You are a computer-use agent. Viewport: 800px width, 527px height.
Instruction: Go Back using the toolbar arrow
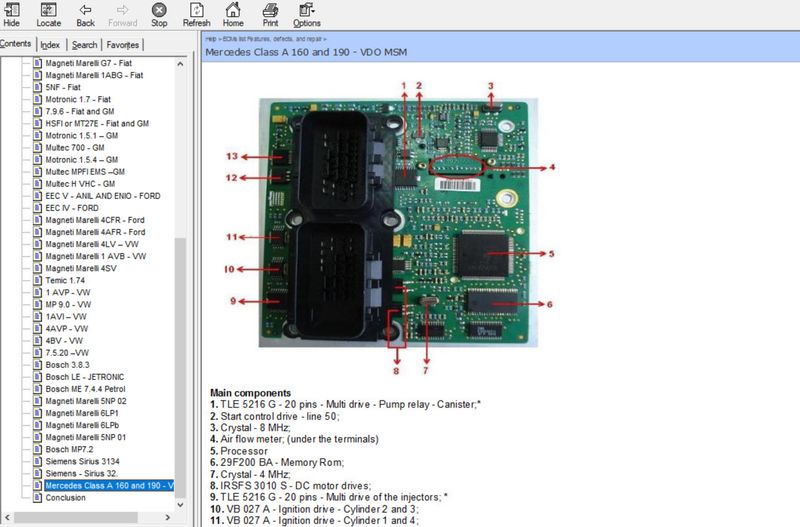click(86, 14)
